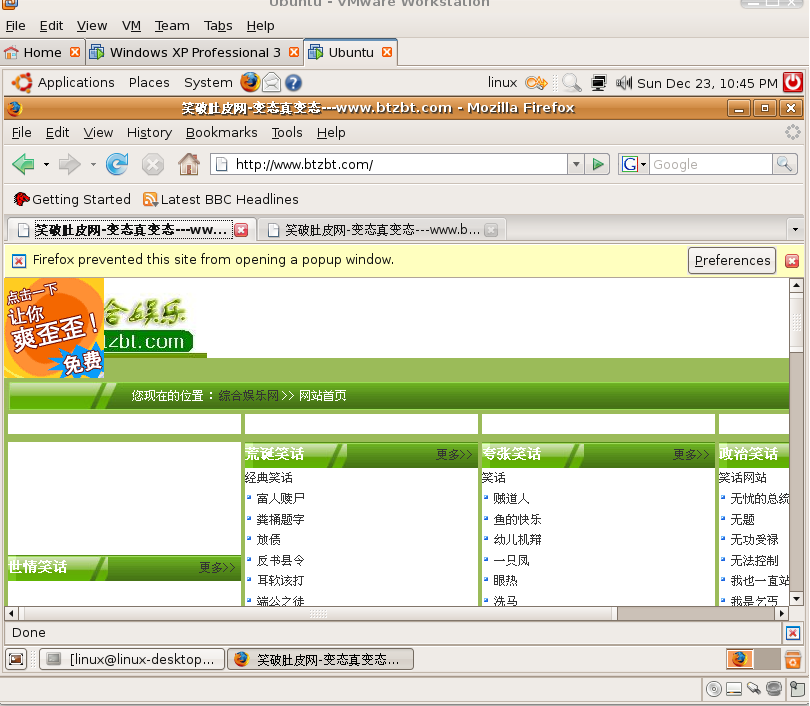This screenshot has height=706, width=810.
Task: Click the Preferences button in the popup bar
Action: pos(732,260)
